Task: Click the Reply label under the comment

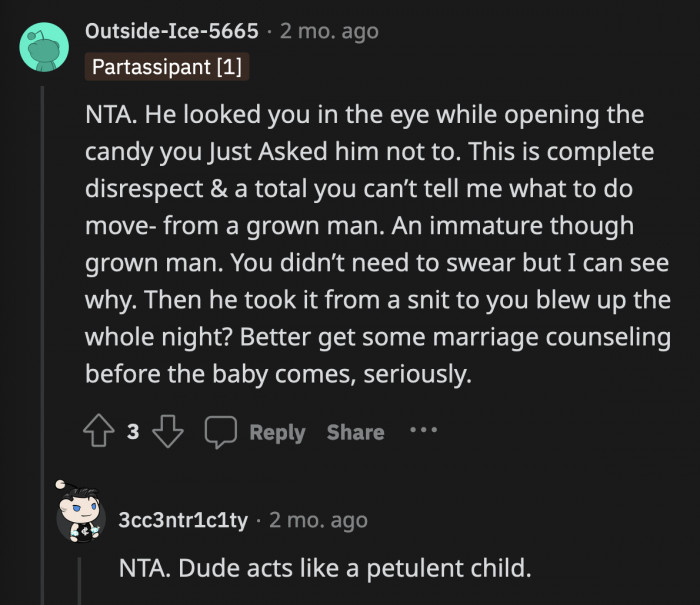Action: pos(277,432)
